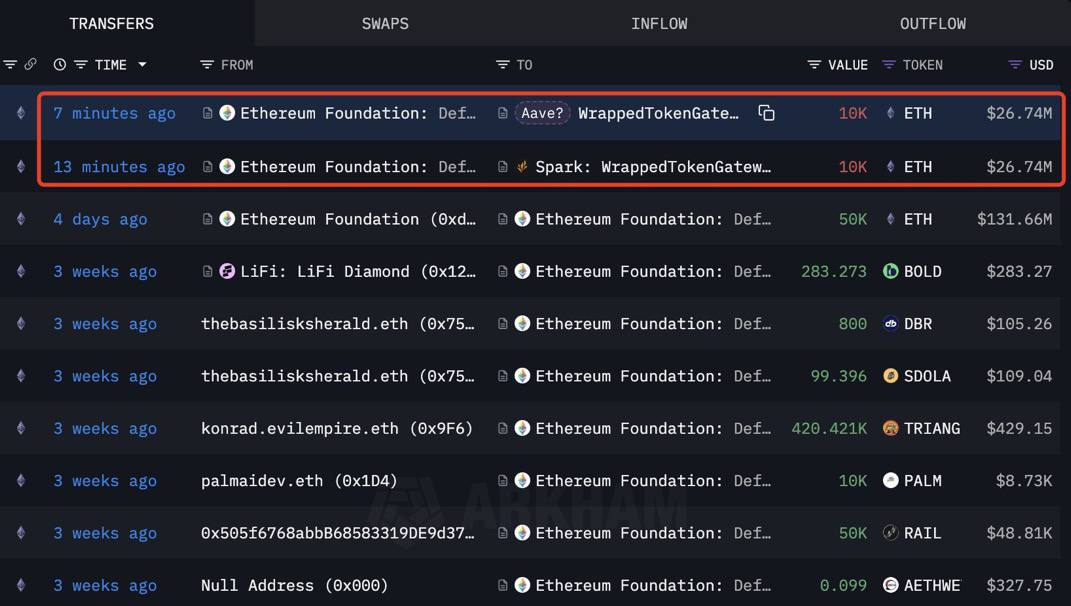The width and height of the screenshot is (1071, 606).
Task: Click the 0.099 value cell
Action: click(843, 586)
